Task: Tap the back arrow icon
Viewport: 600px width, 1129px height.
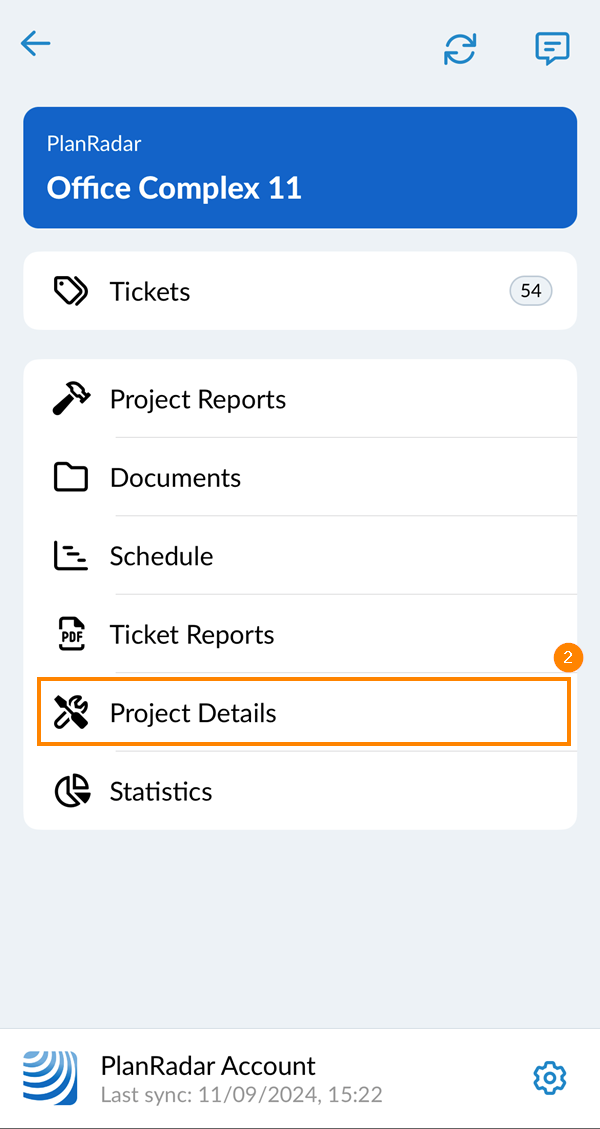Action: (35, 44)
